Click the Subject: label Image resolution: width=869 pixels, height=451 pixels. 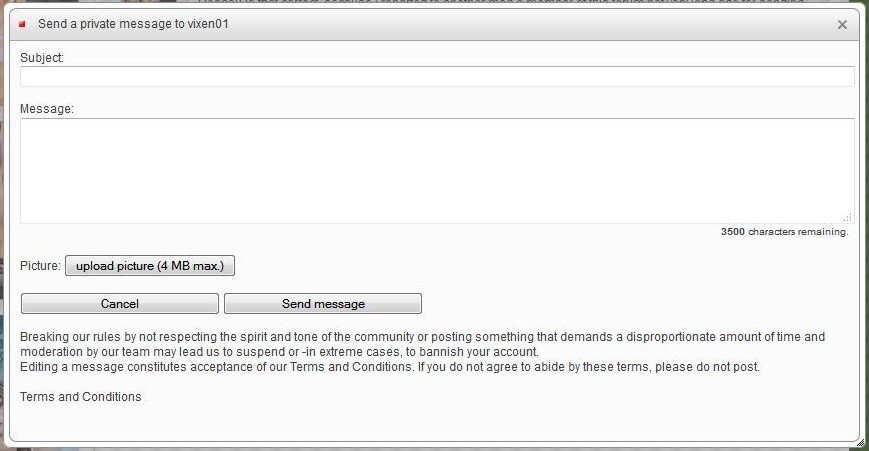click(42, 58)
